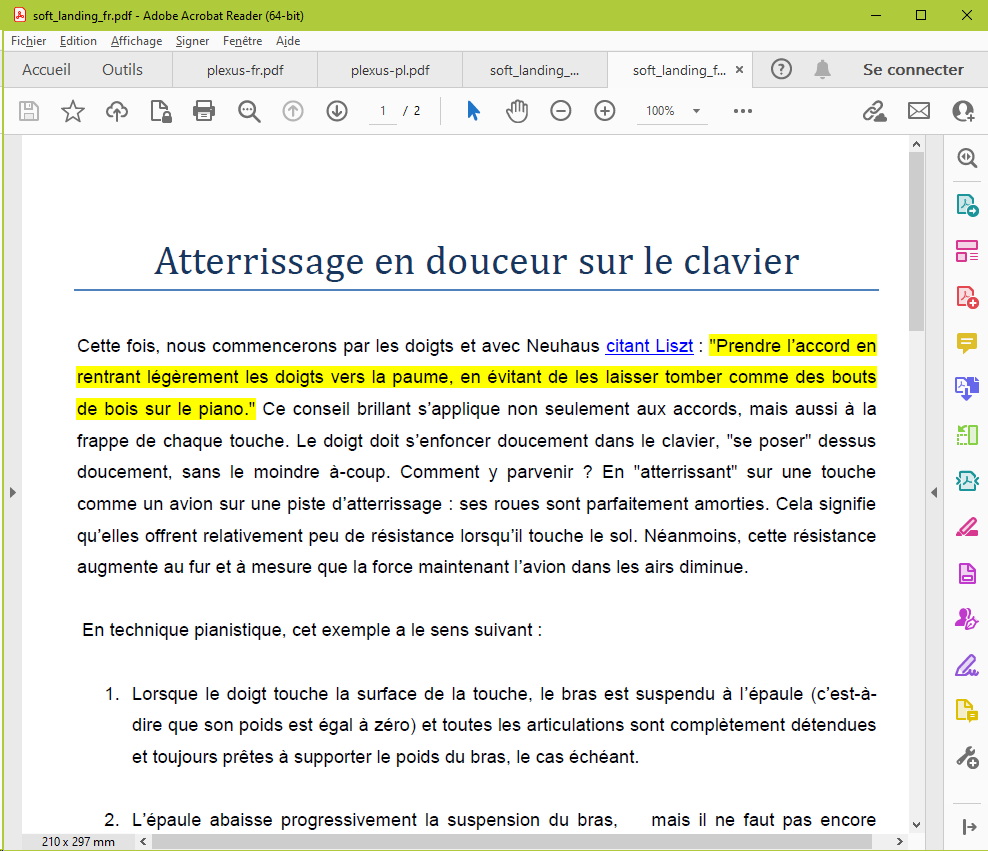Click the Se connecter button
This screenshot has height=851, width=988.
tap(913, 70)
